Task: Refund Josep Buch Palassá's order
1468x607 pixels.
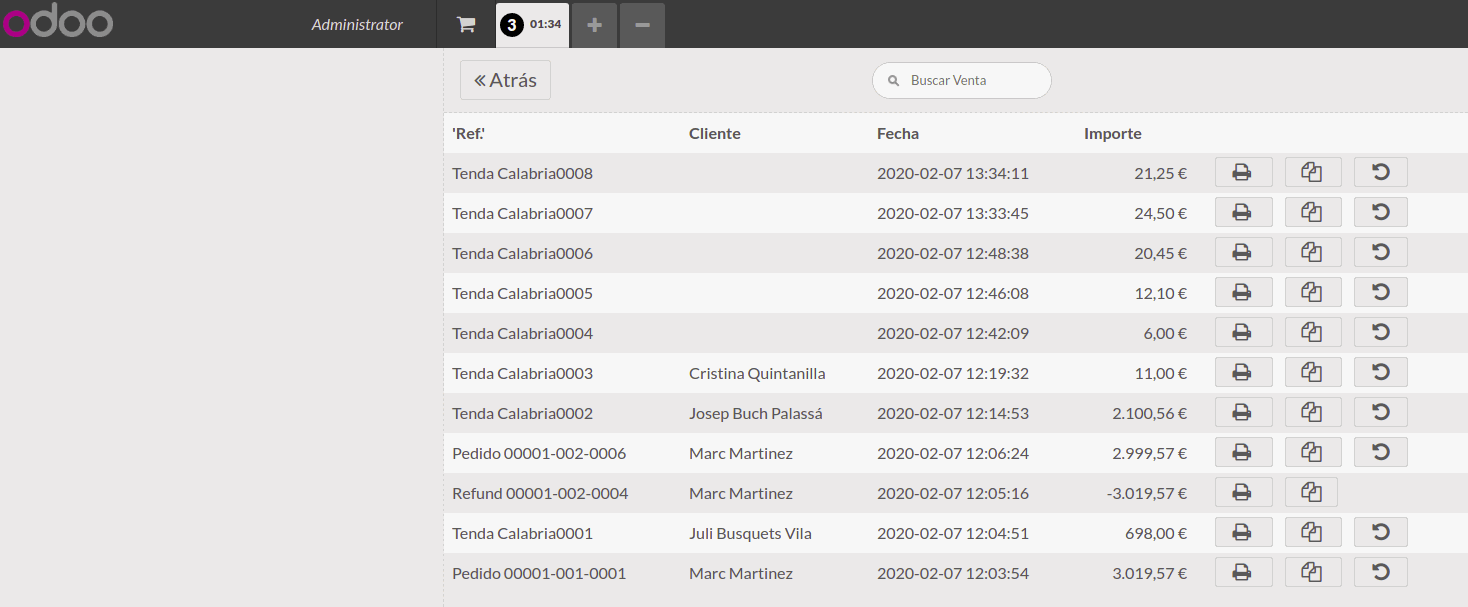Action: click(1380, 412)
